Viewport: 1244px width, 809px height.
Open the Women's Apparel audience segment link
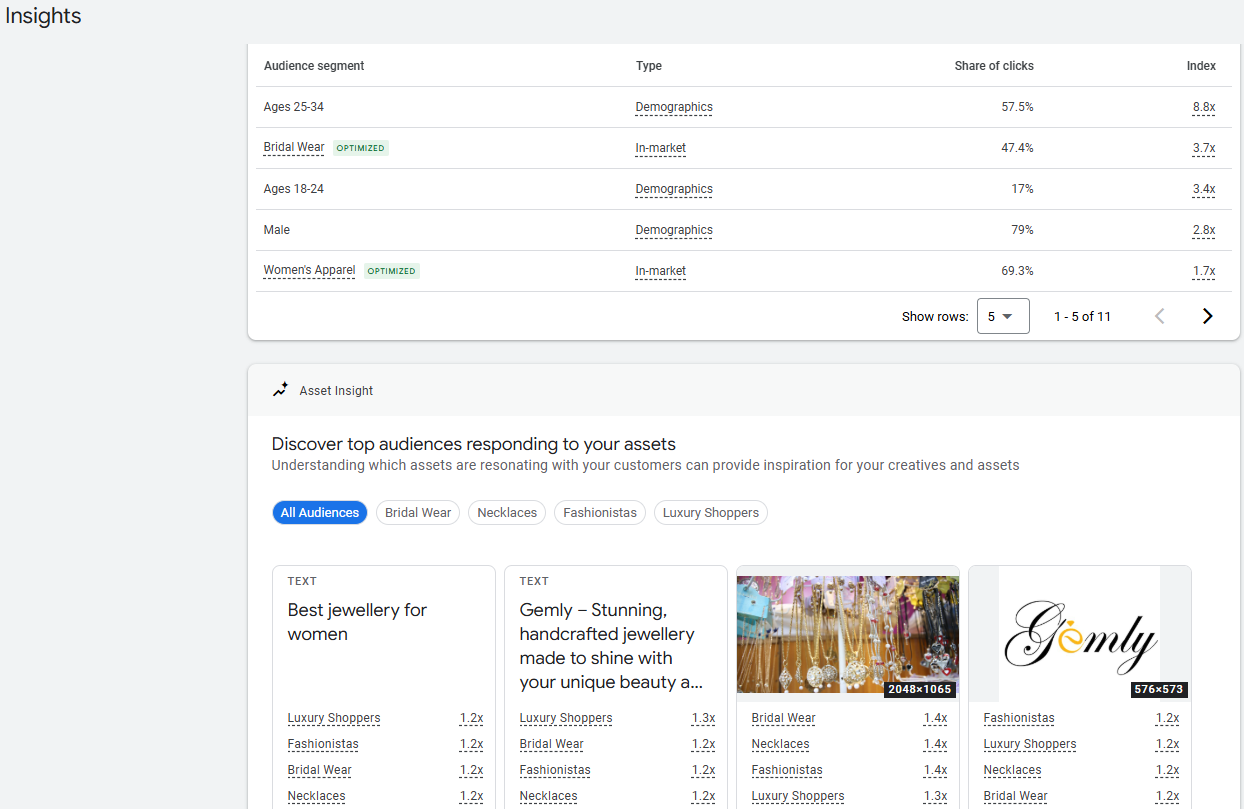pyautogui.click(x=309, y=270)
